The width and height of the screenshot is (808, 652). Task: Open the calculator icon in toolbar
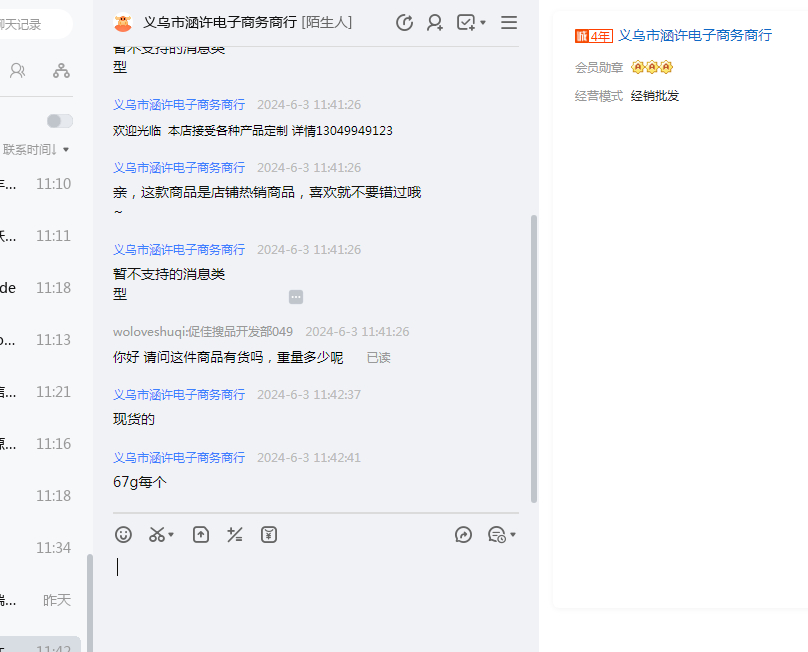(x=235, y=535)
